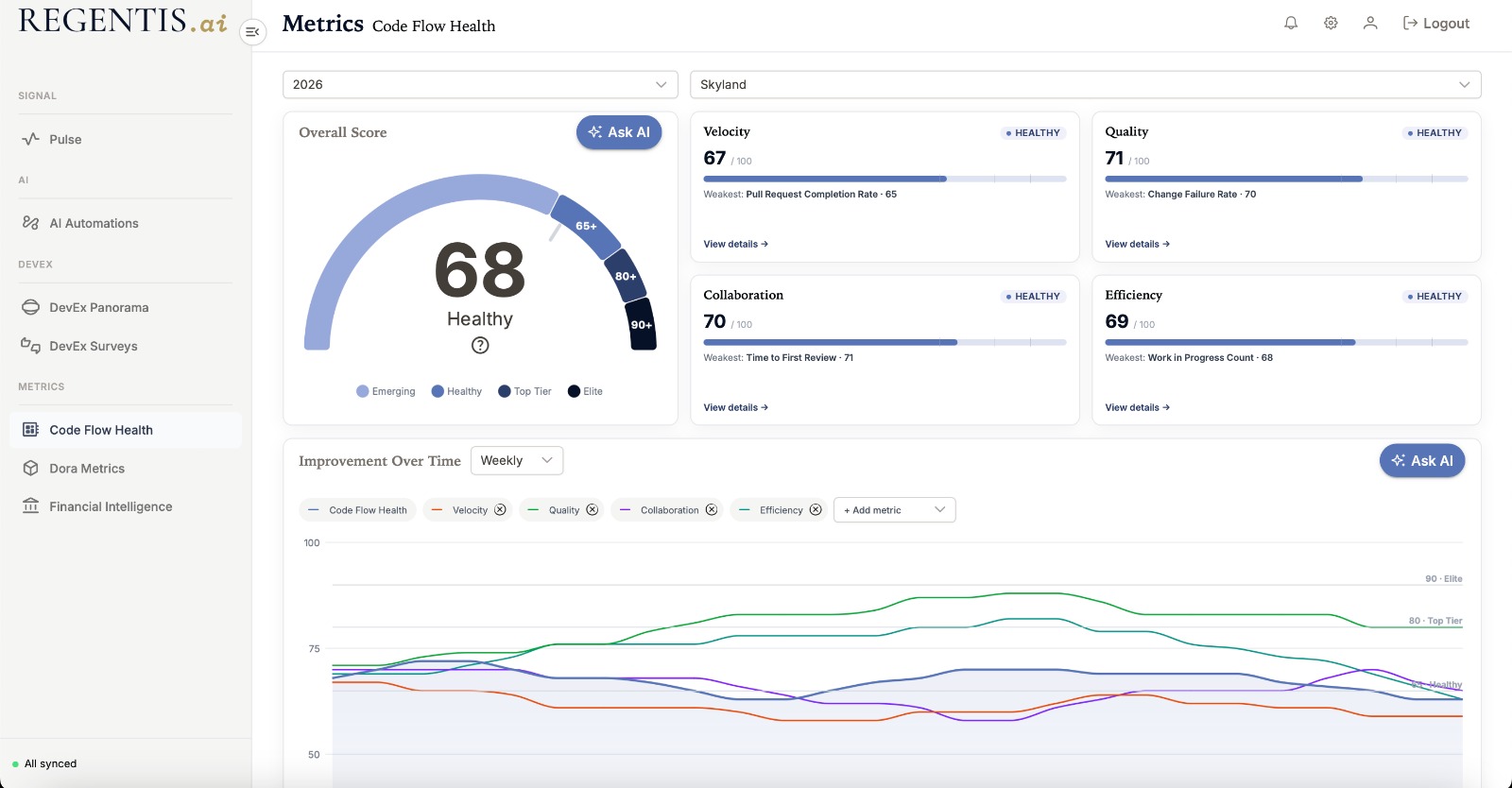Image resolution: width=1512 pixels, height=788 pixels.
Task: Open the user profile icon
Action: pos(1370,23)
